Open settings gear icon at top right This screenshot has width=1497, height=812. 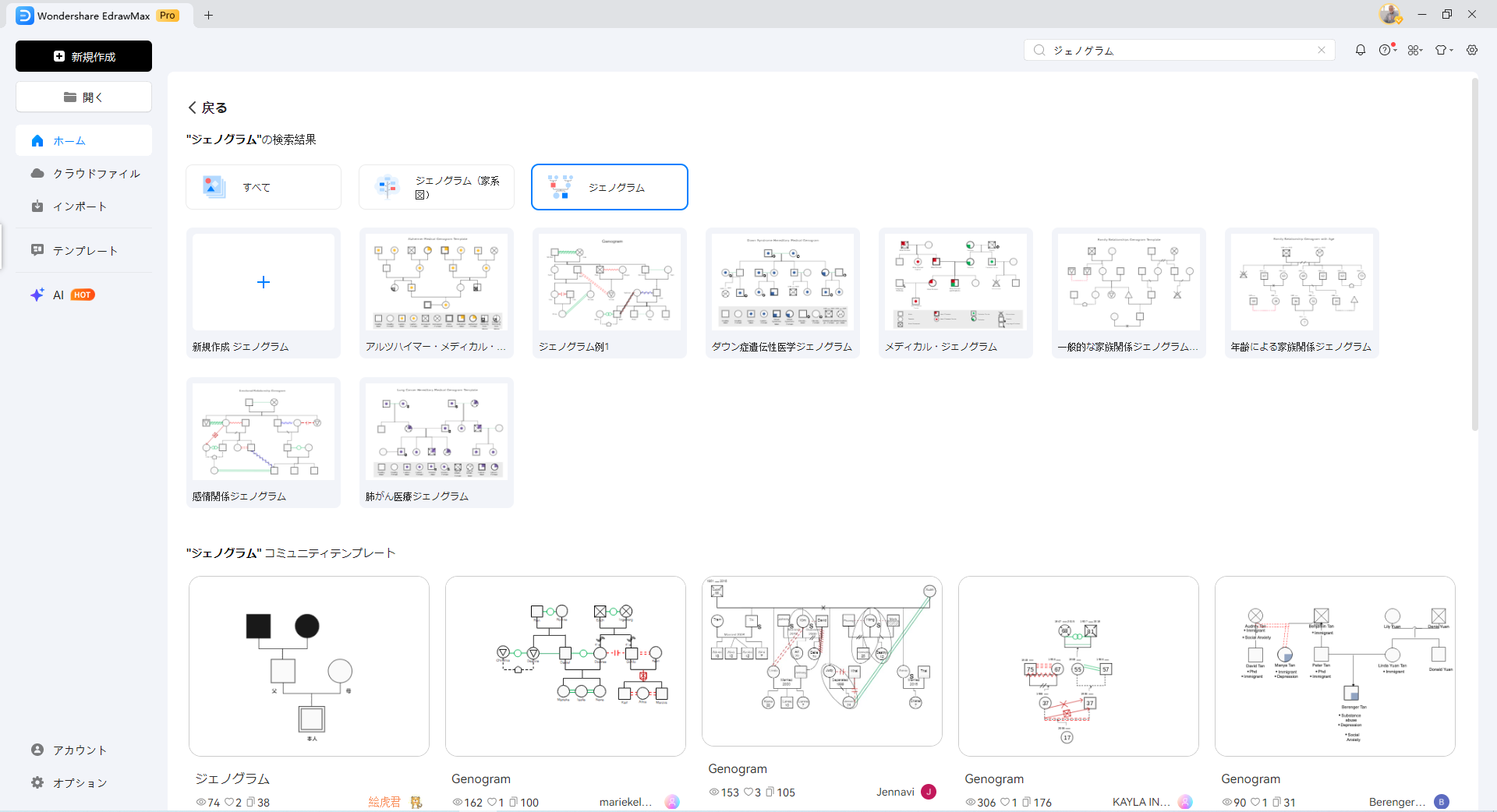pos(1472,50)
